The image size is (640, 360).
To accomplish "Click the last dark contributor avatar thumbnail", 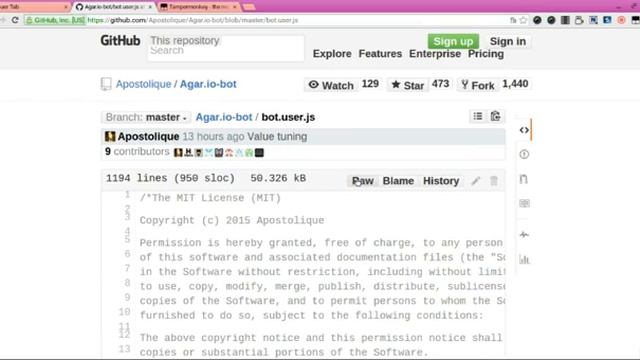I will point(259,153).
